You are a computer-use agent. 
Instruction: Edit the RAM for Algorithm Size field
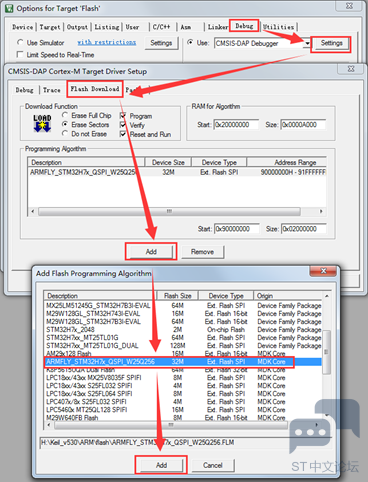click(303, 125)
